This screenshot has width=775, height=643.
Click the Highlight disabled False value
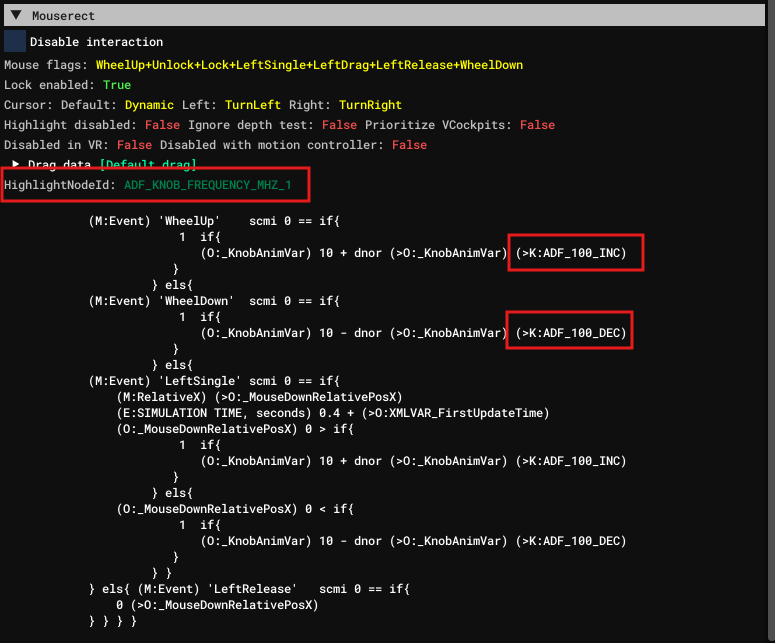pyautogui.click(x=162, y=125)
